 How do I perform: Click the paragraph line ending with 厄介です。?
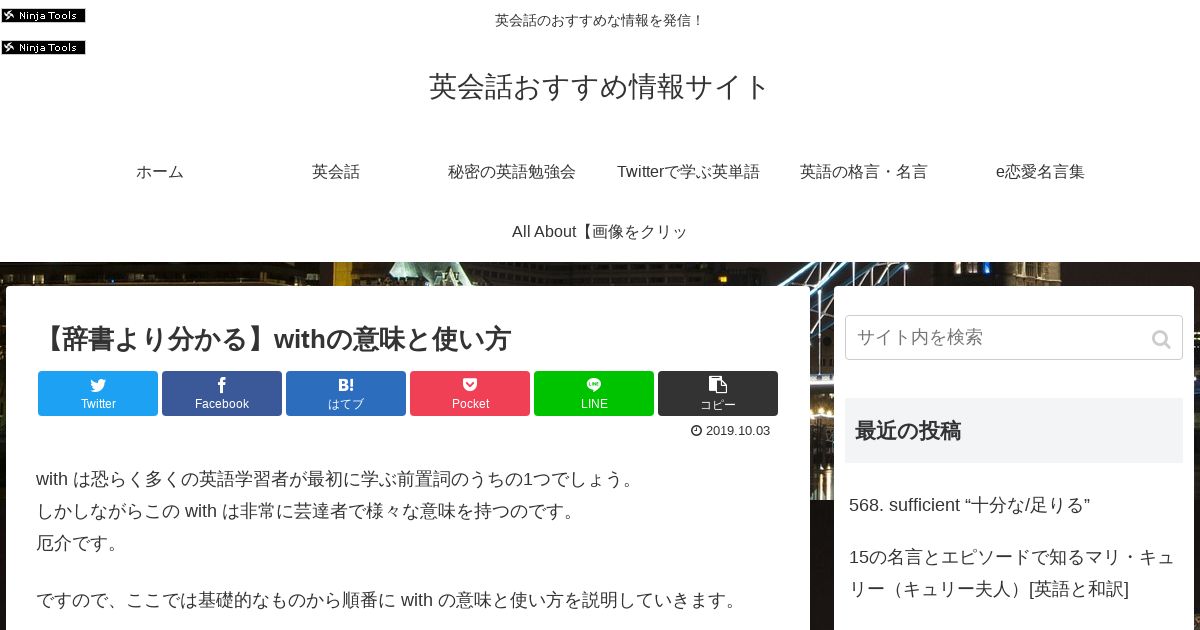click(78, 543)
